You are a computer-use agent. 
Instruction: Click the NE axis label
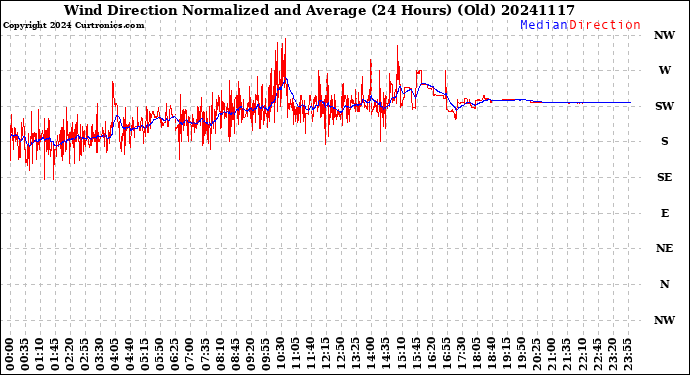coord(664,249)
